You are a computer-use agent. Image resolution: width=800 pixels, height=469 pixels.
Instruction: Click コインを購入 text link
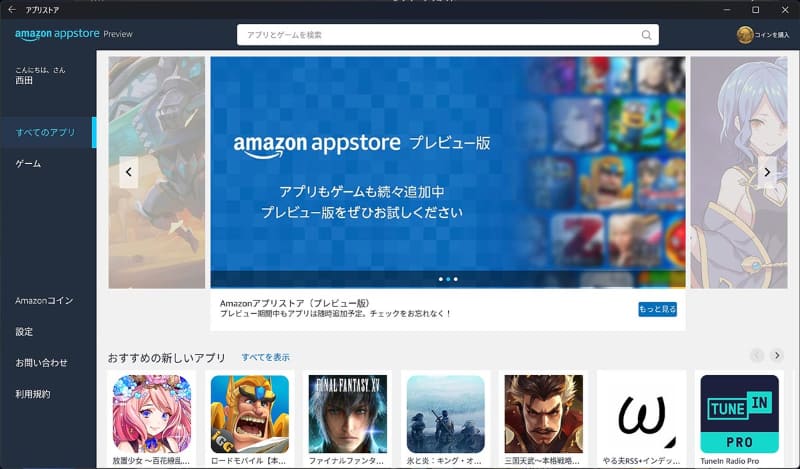(771, 35)
